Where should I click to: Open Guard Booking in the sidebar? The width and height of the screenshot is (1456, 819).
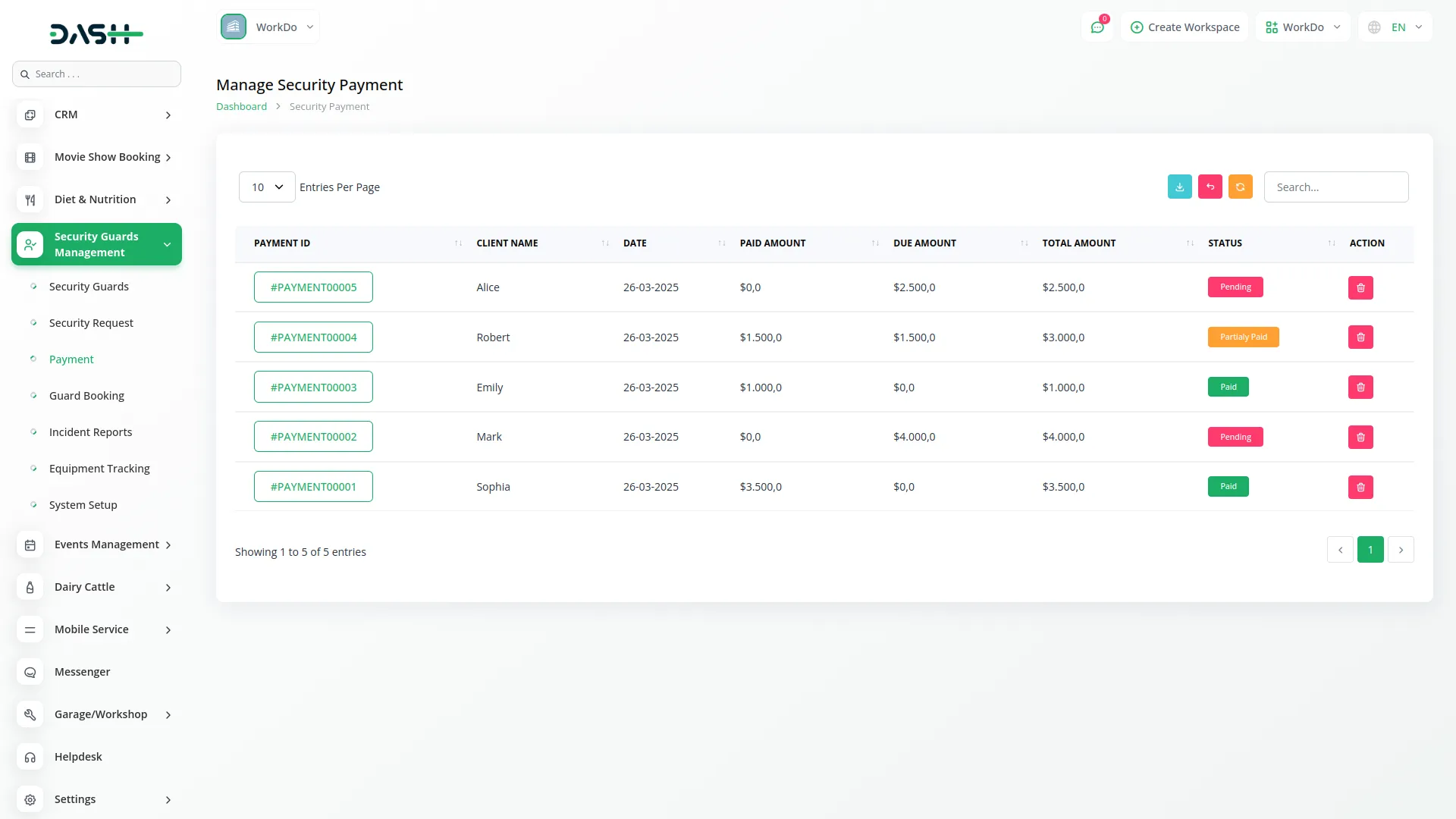click(86, 396)
